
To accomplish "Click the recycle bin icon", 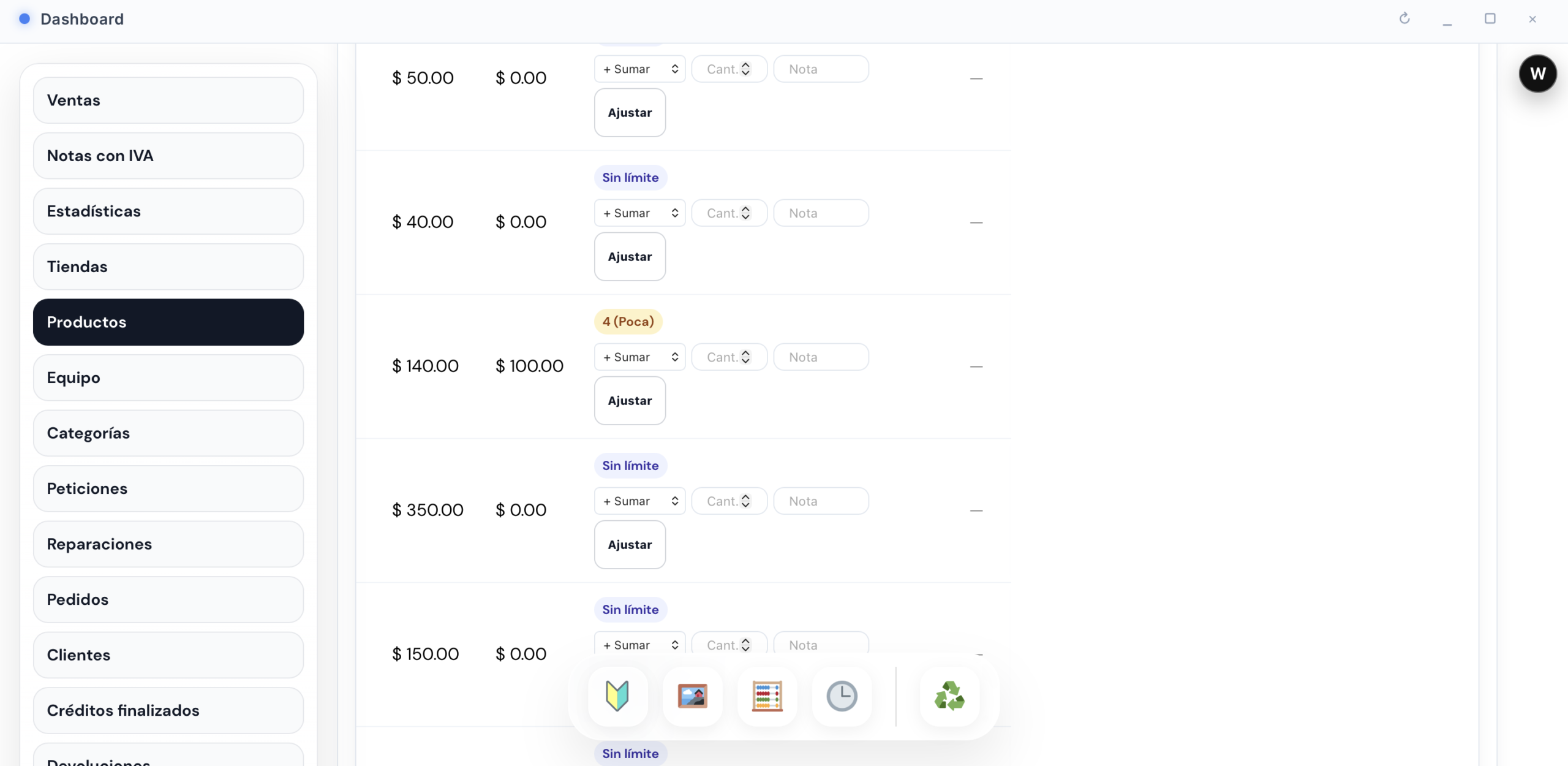I will (949, 696).
